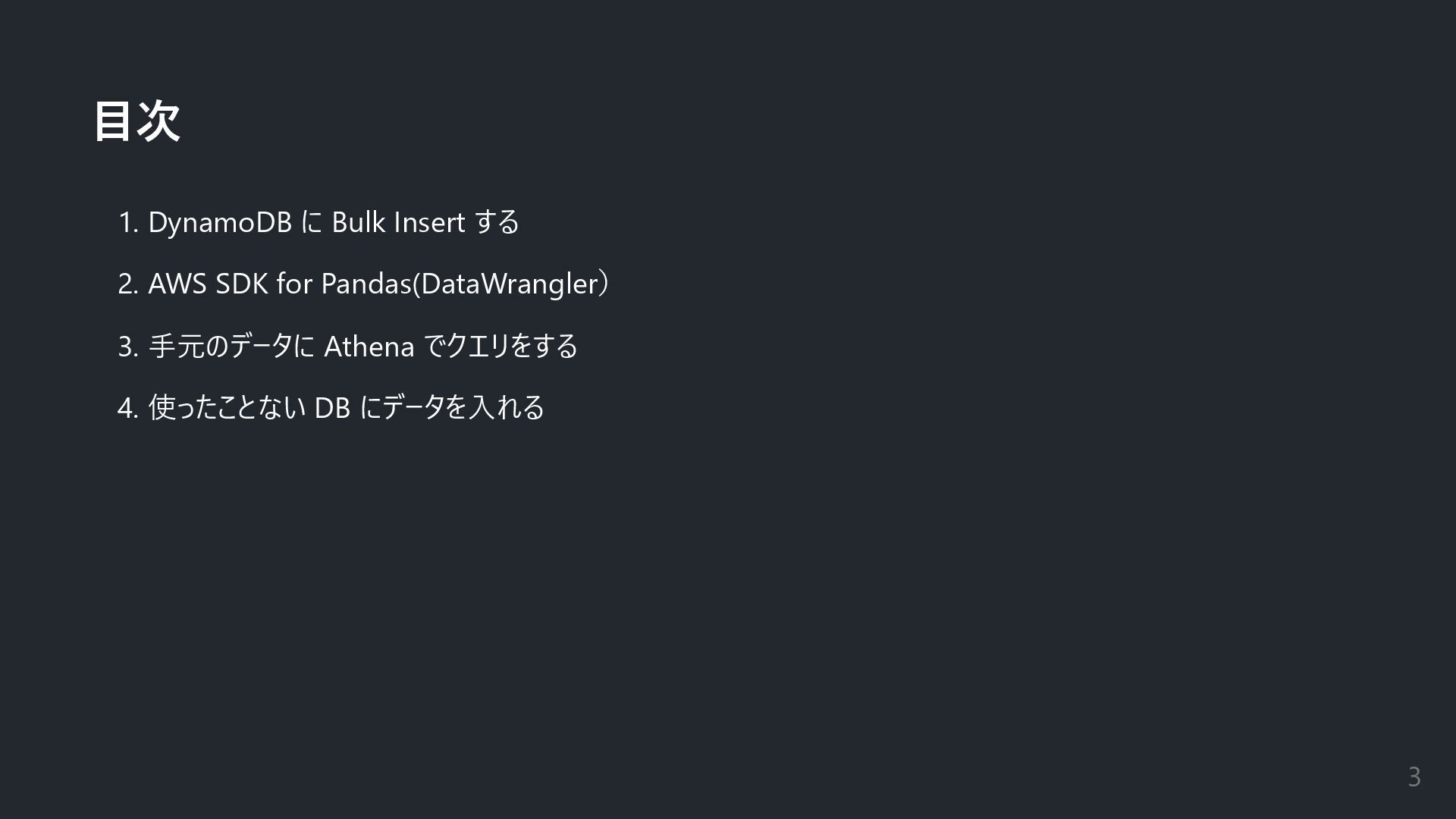Viewport: 1456px width, 819px height.
Task: Click the word Pandas in item two
Action: [366, 284]
